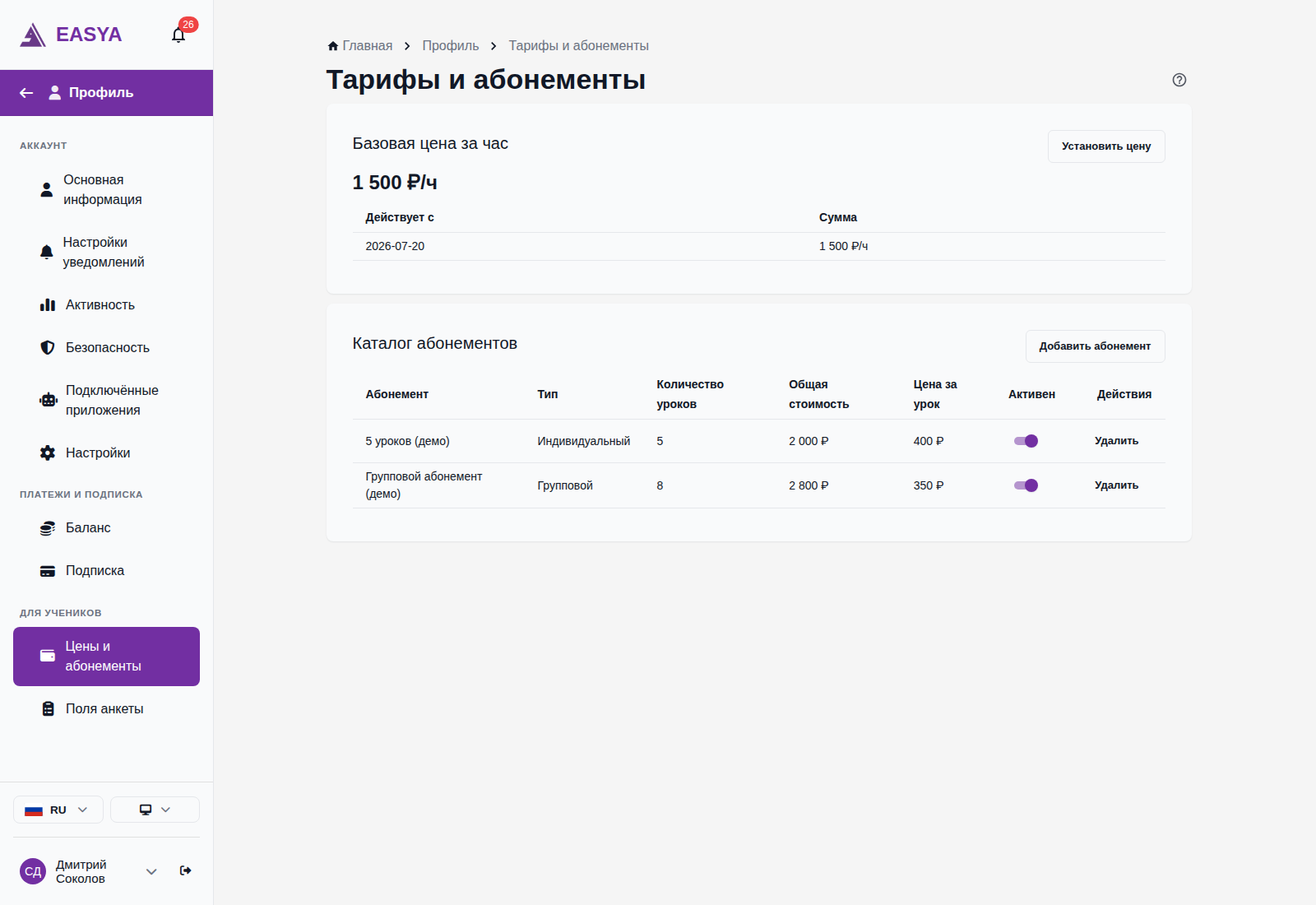
Task: Go to Активность section
Action: [x=107, y=305]
